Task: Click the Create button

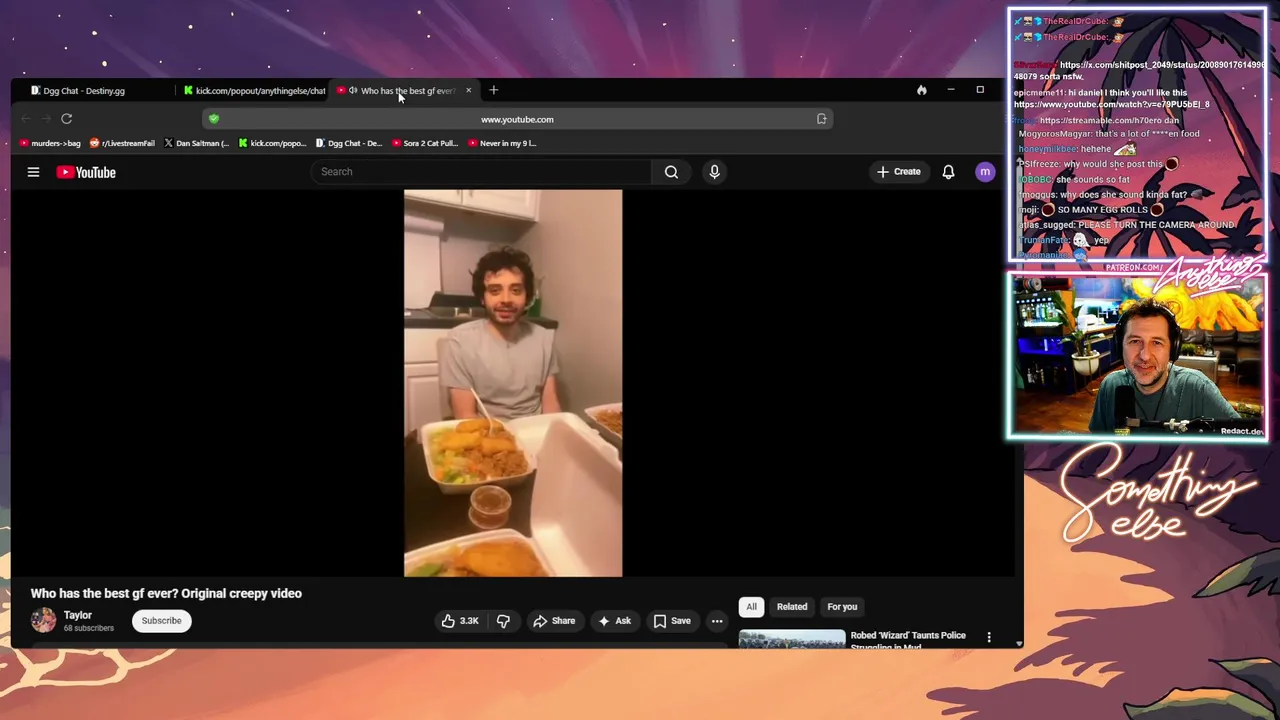Action: 898,172
